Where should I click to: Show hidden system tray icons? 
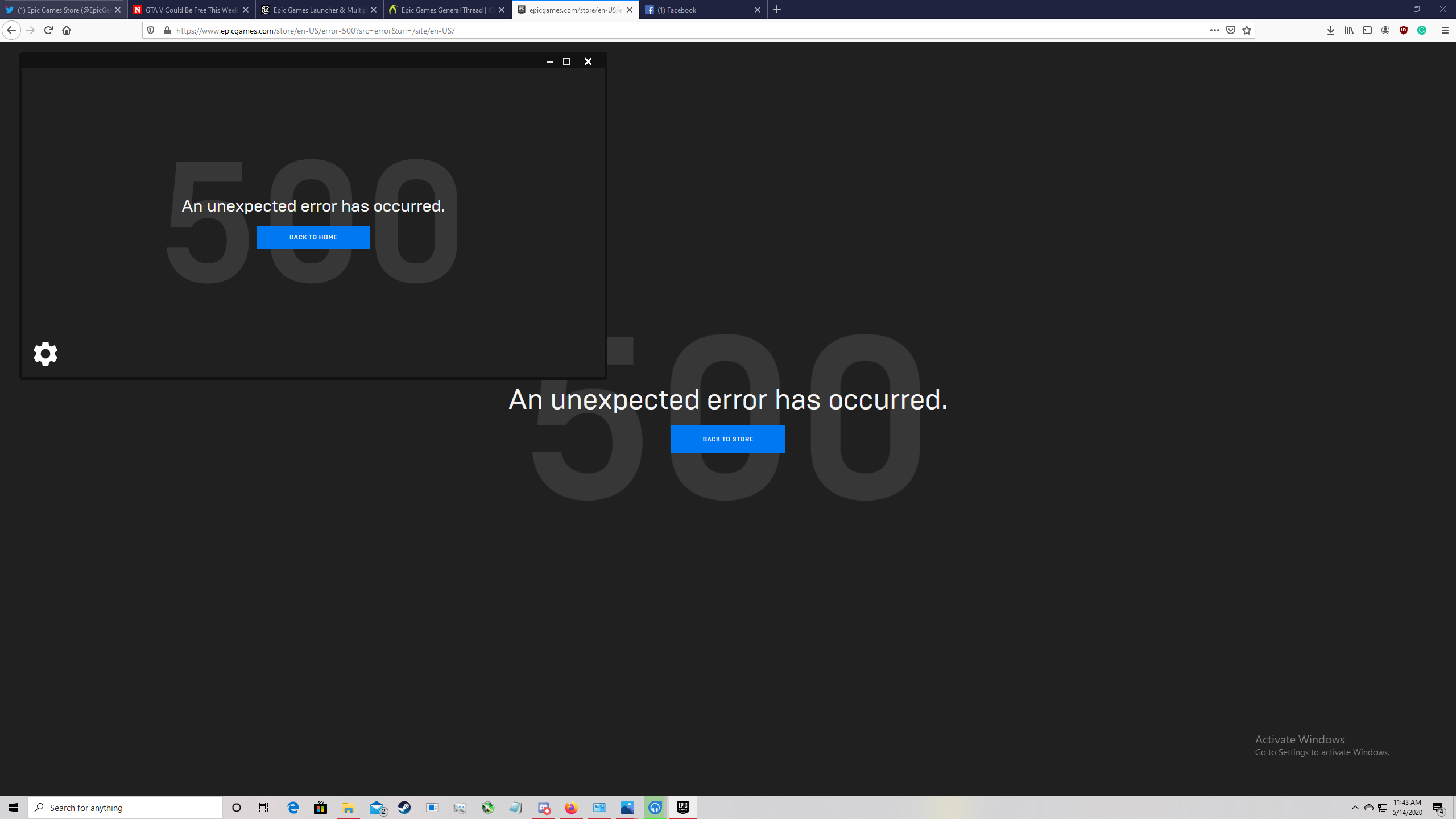click(x=1355, y=808)
